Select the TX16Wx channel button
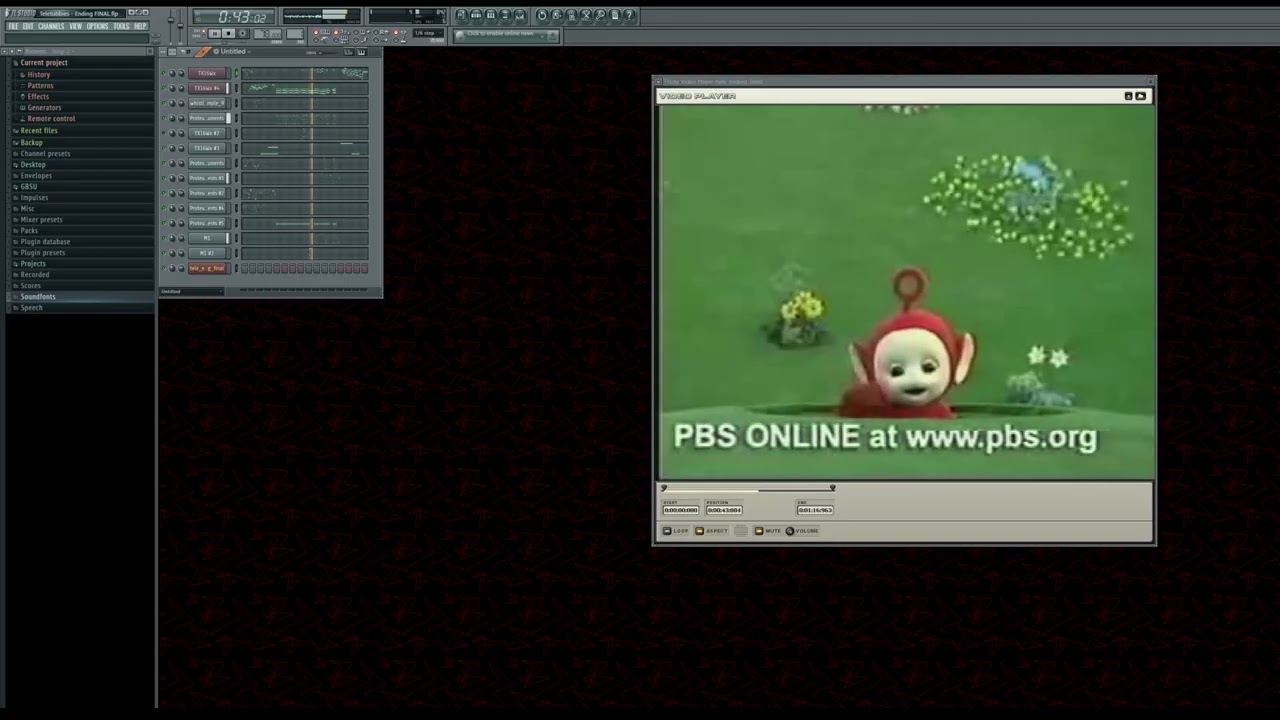 pos(207,73)
